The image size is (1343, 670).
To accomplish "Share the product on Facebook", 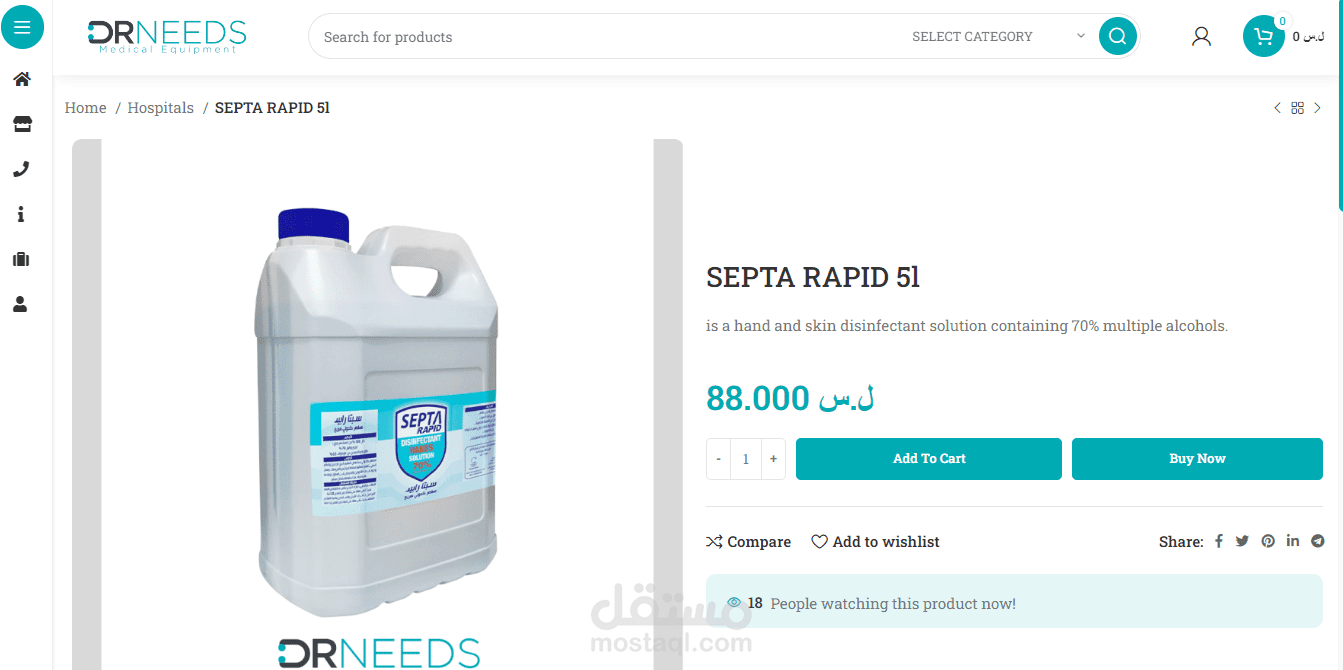I will 1219,541.
